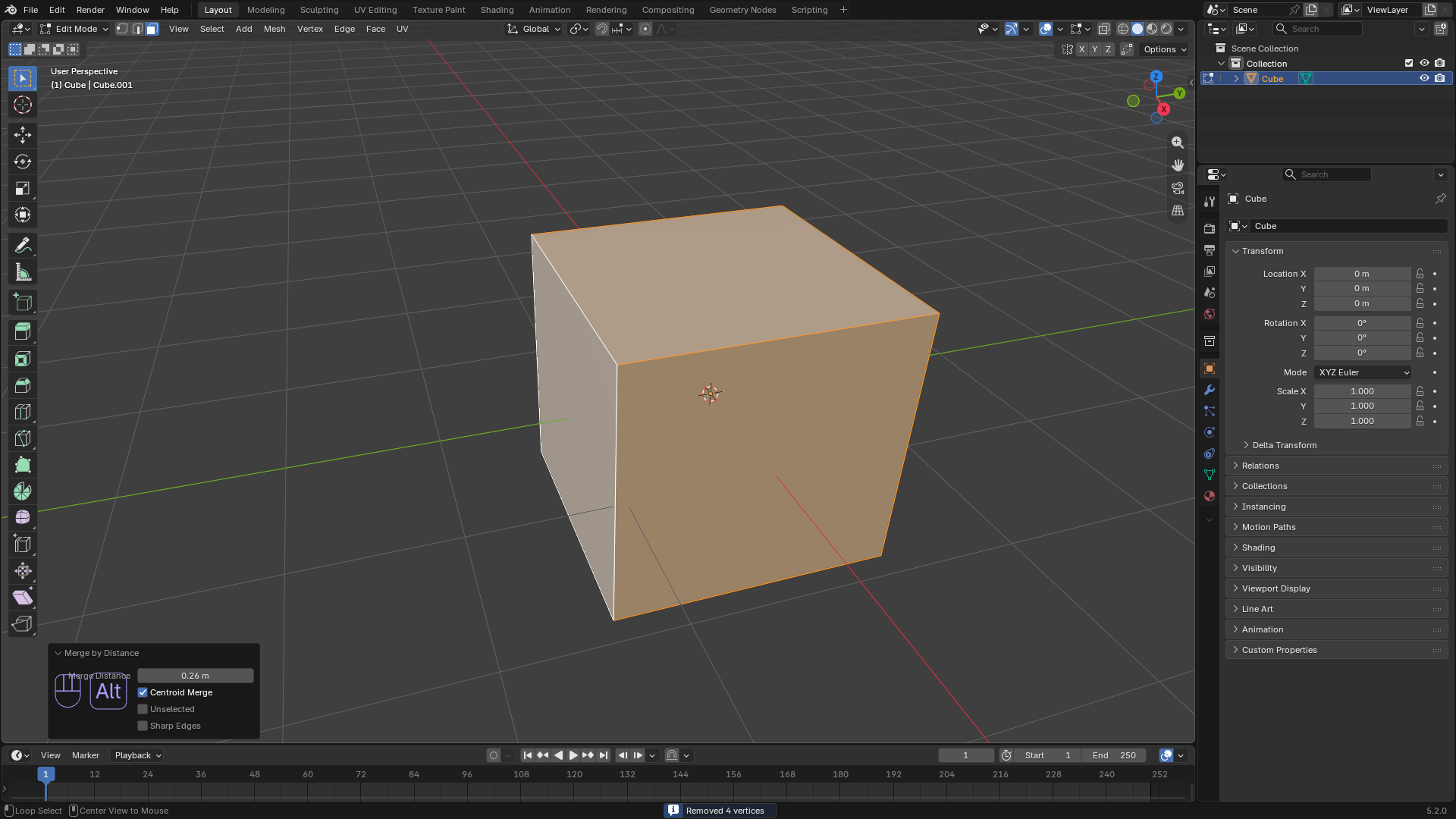Activate the Move tool
Screen dimensions: 1456x819
tap(23, 135)
